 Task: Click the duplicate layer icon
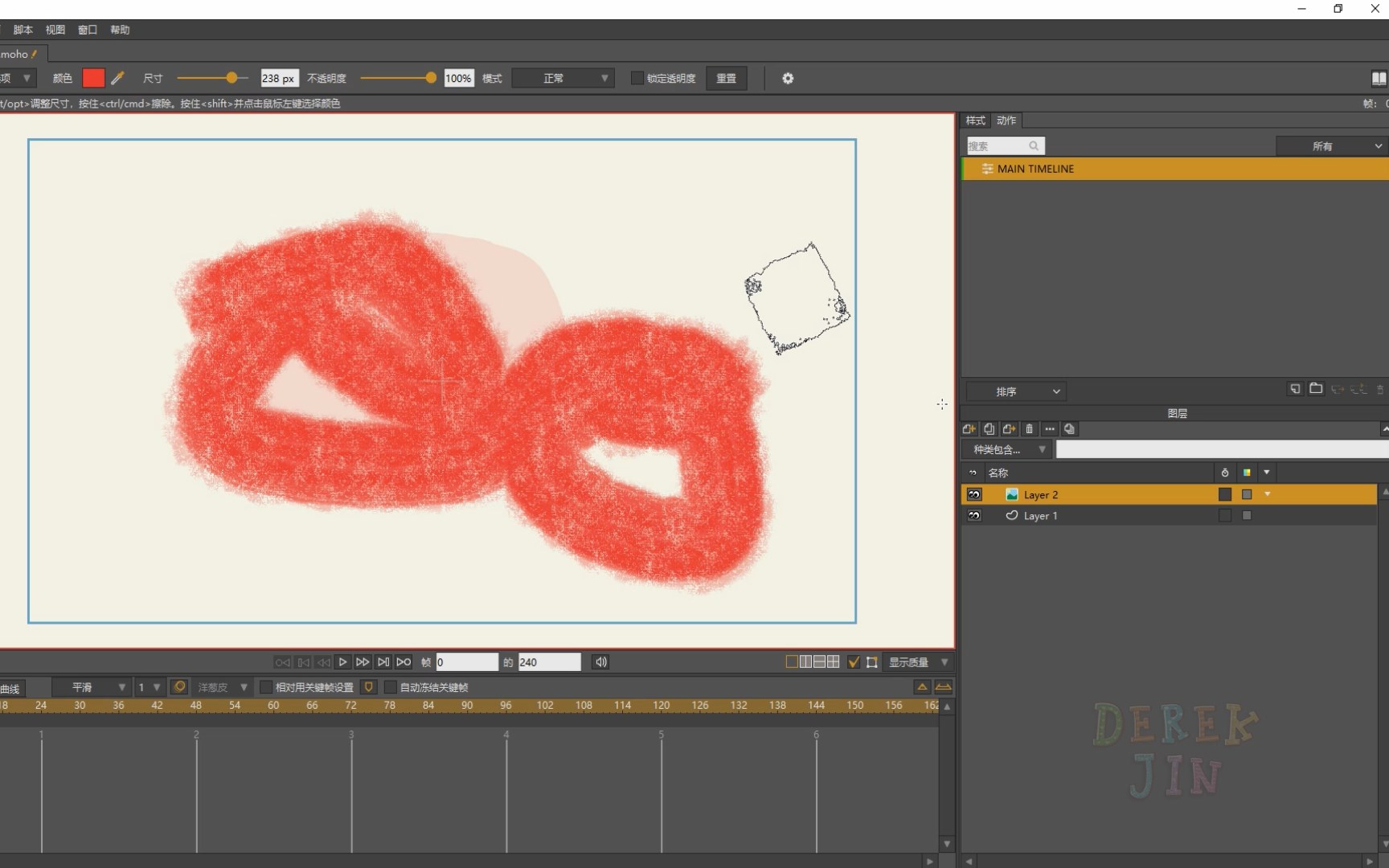pos(990,429)
